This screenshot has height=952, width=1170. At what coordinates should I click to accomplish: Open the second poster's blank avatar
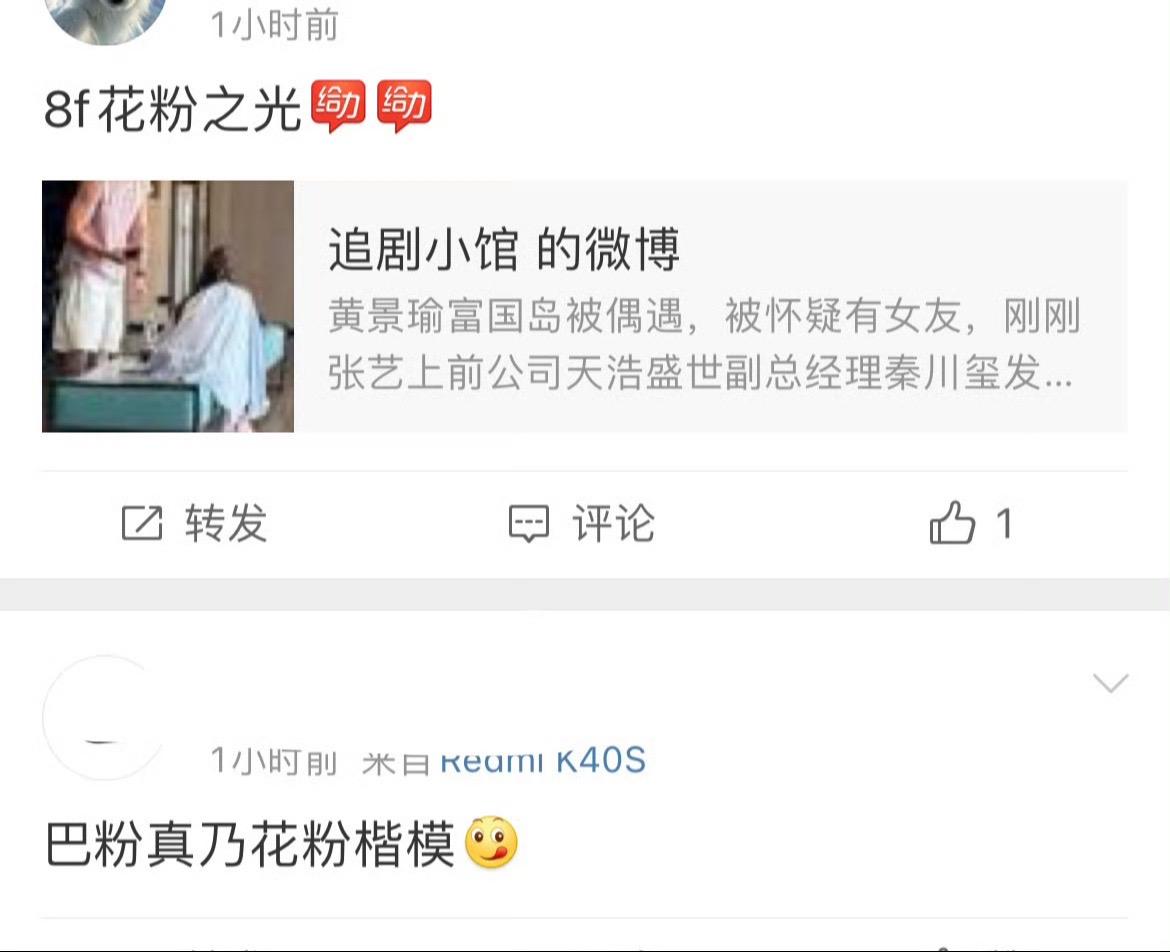tap(105, 718)
